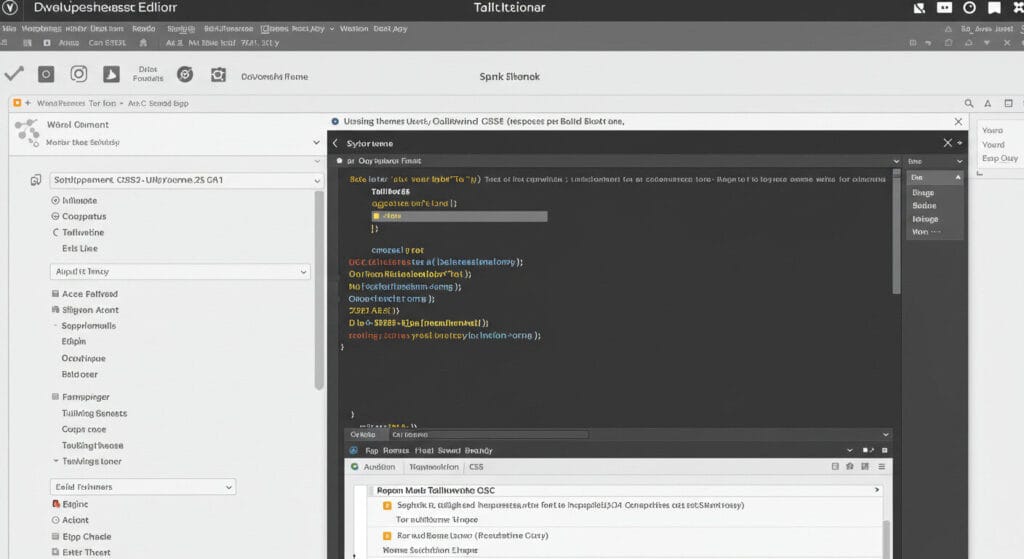Click the chat bubble icon in title bar
1024x559 pixels.
[x=944, y=8]
